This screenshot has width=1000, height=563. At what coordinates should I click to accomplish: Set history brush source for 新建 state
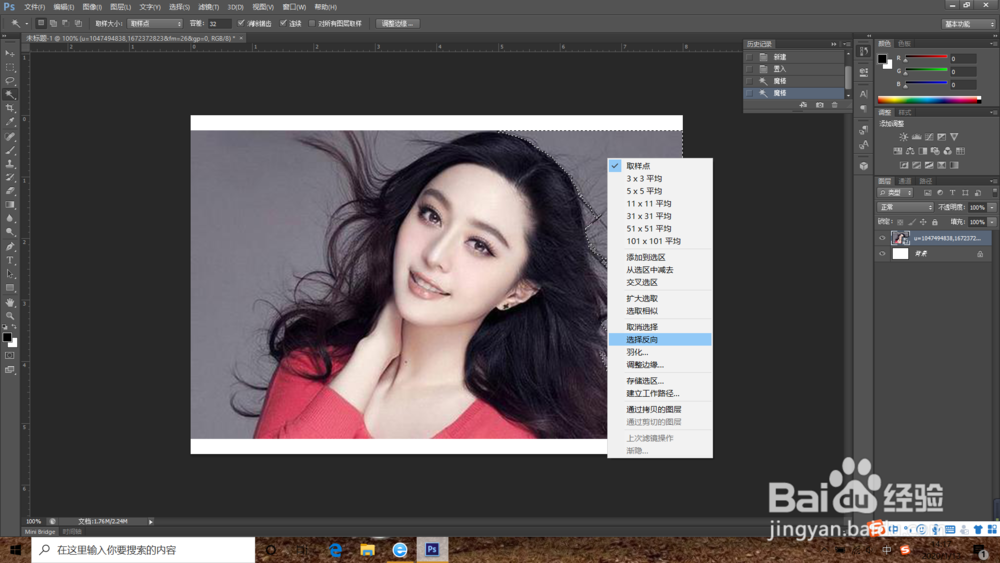749,57
